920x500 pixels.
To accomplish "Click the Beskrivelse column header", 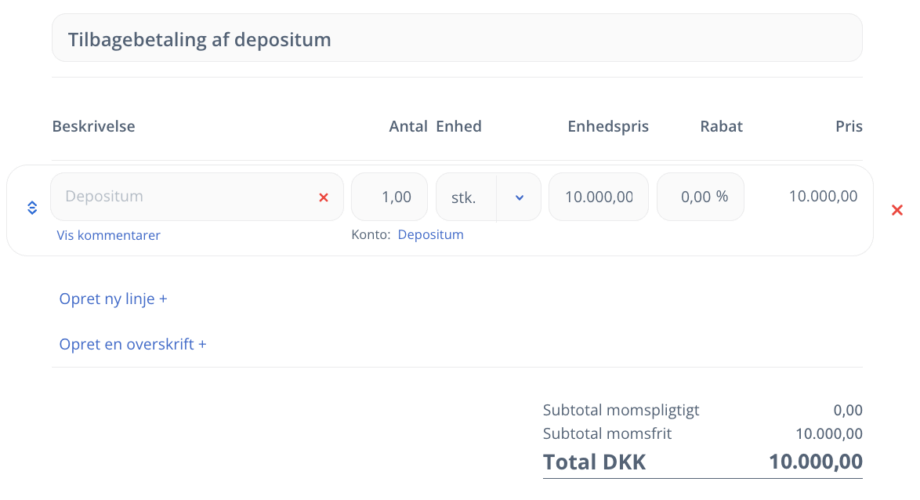I will (93, 126).
